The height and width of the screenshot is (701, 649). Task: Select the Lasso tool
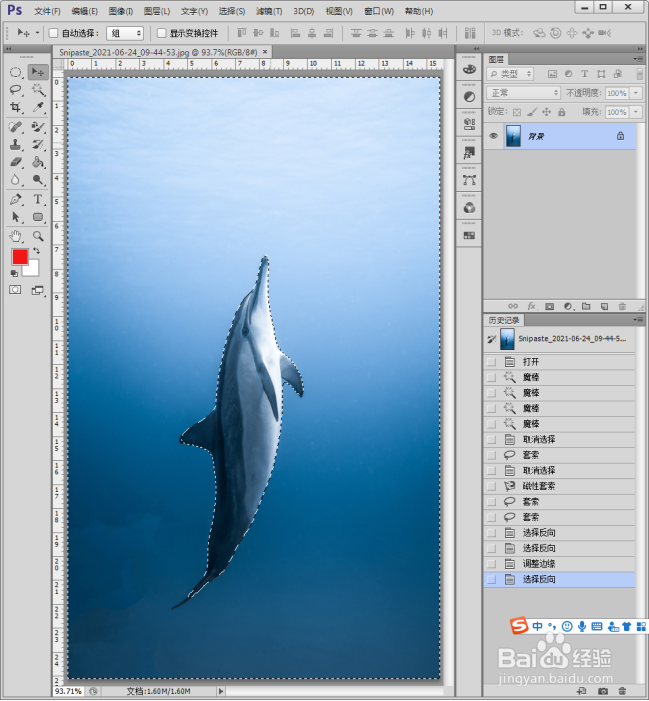pos(16,90)
